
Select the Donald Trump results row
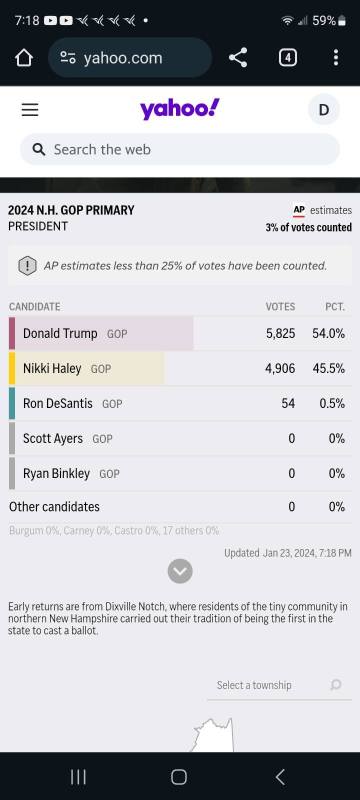tap(180, 334)
